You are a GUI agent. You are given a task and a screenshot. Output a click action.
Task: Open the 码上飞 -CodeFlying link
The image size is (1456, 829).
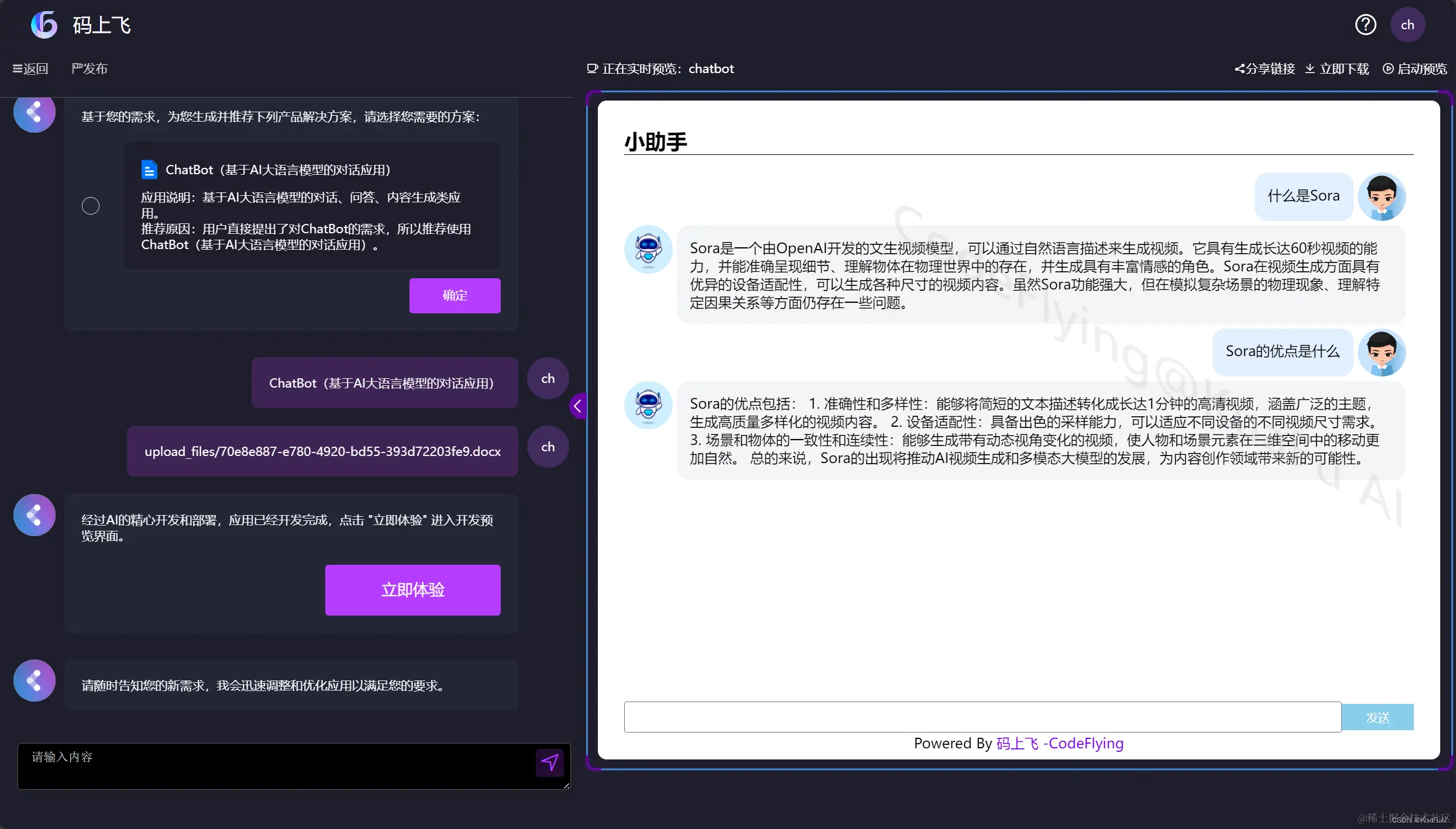[1059, 743]
